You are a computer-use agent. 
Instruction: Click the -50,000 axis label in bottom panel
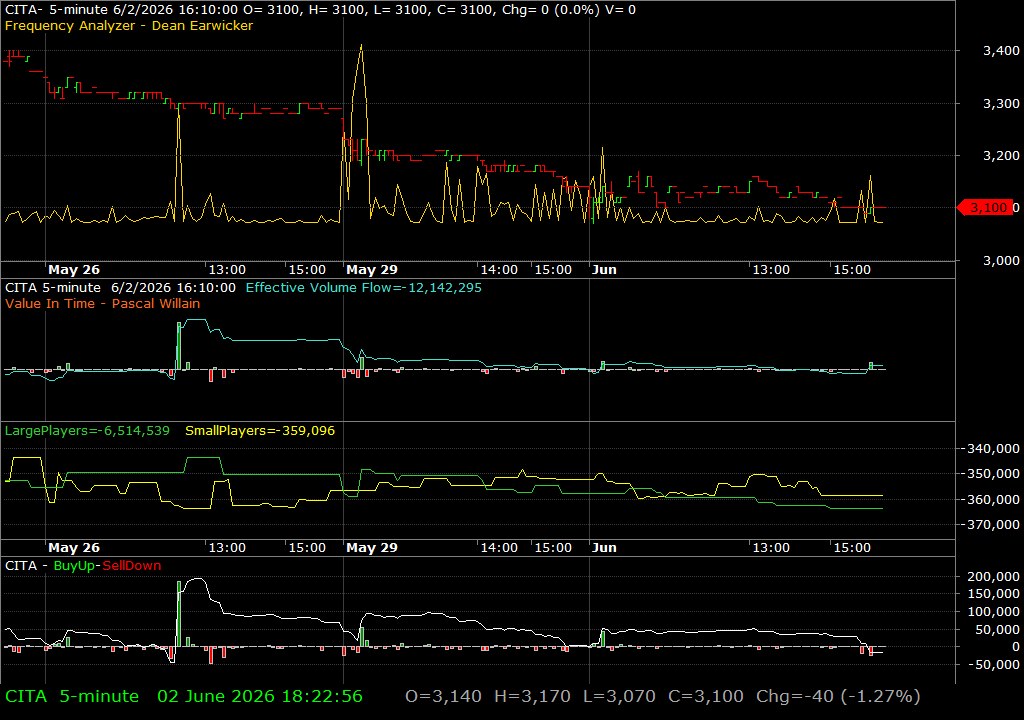pyautogui.click(x=993, y=664)
